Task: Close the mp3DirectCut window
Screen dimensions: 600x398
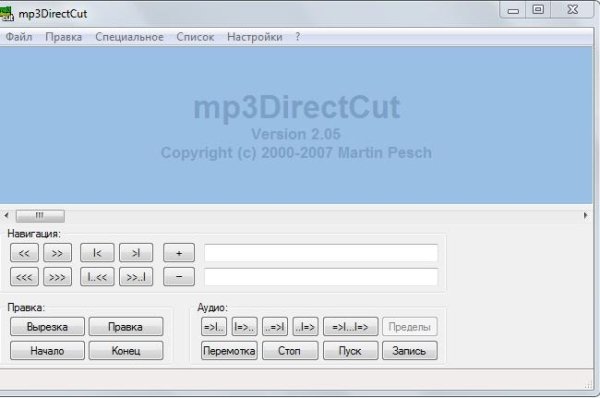Action: (x=572, y=10)
